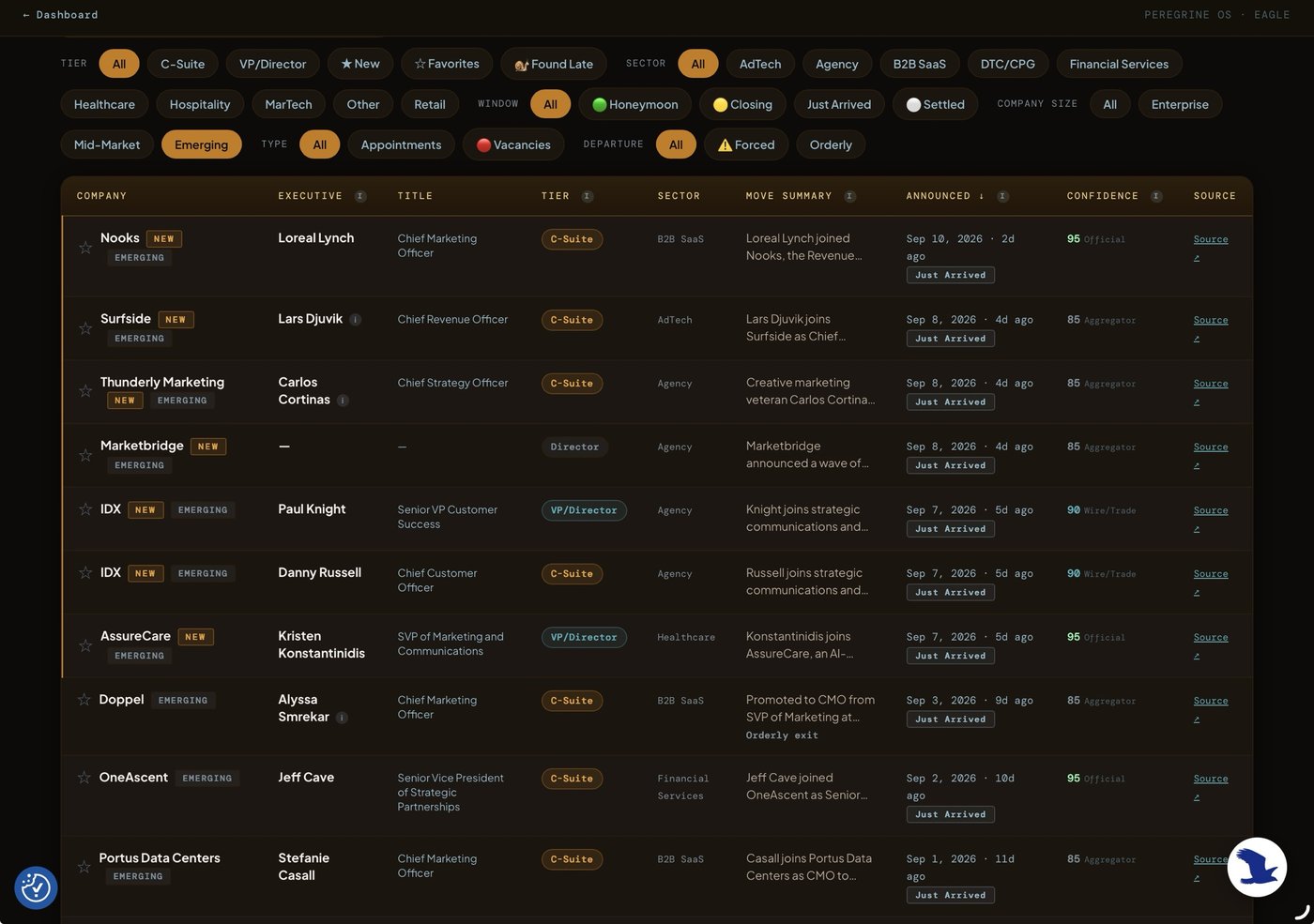
Task: Favorite OneAscent using its star
Action: point(84,778)
